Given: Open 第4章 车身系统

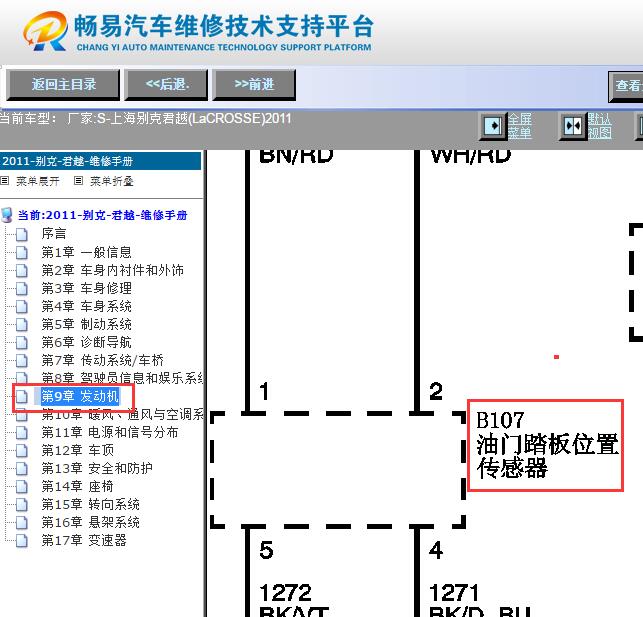Looking at the screenshot, I should 86,306.
